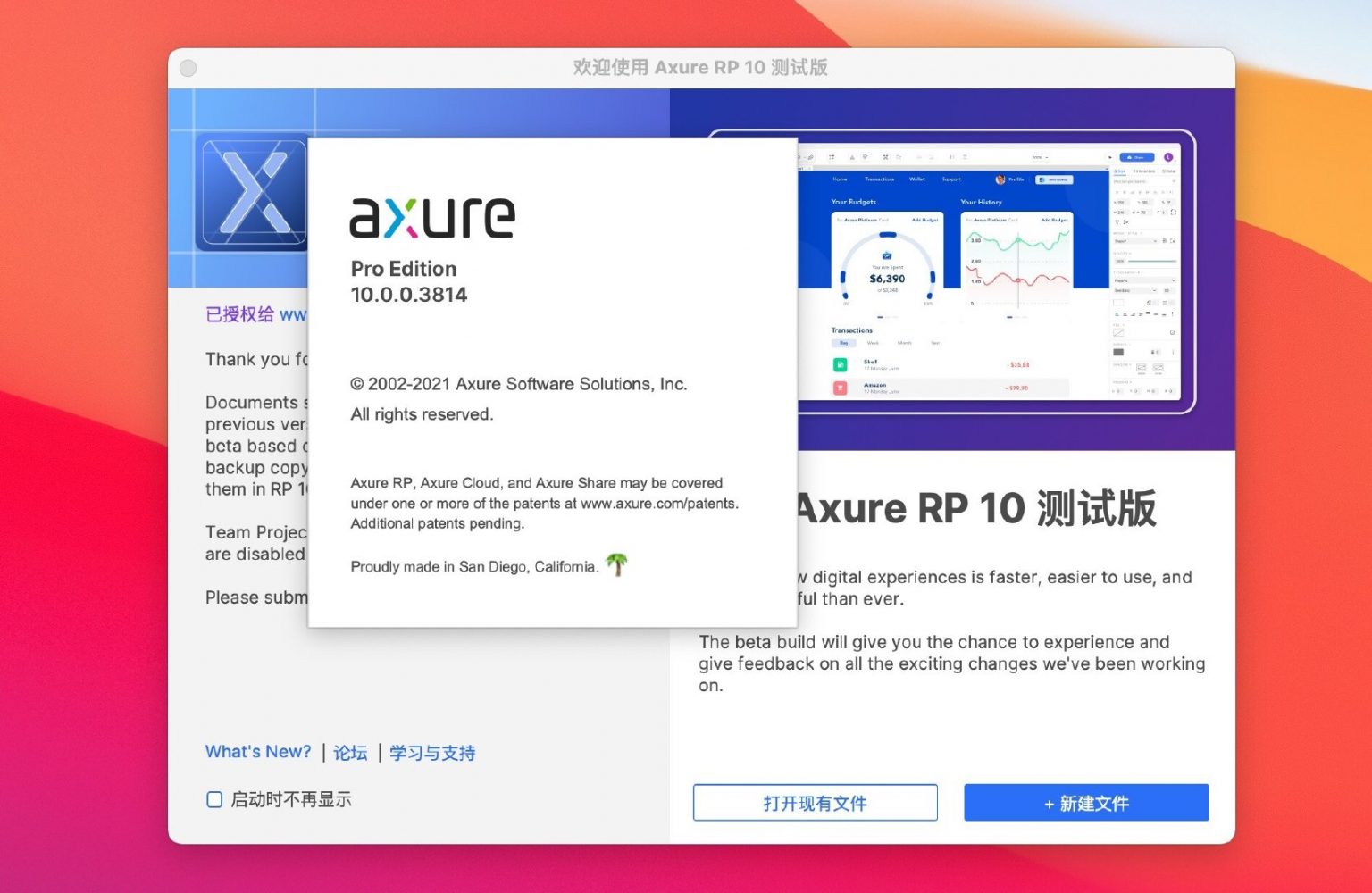
Task: Click the $6,390 budget gauge
Action: tap(886, 278)
